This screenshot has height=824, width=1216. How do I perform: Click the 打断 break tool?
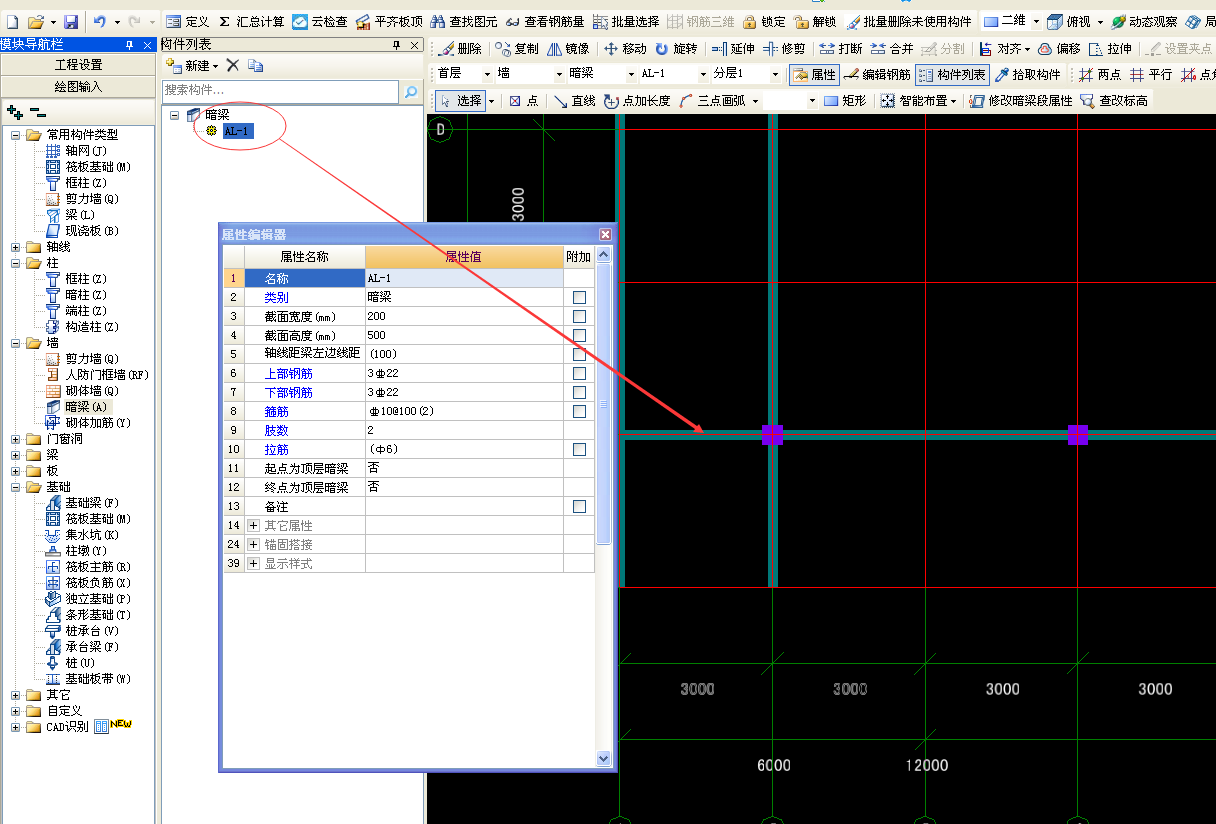pyautogui.click(x=841, y=48)
